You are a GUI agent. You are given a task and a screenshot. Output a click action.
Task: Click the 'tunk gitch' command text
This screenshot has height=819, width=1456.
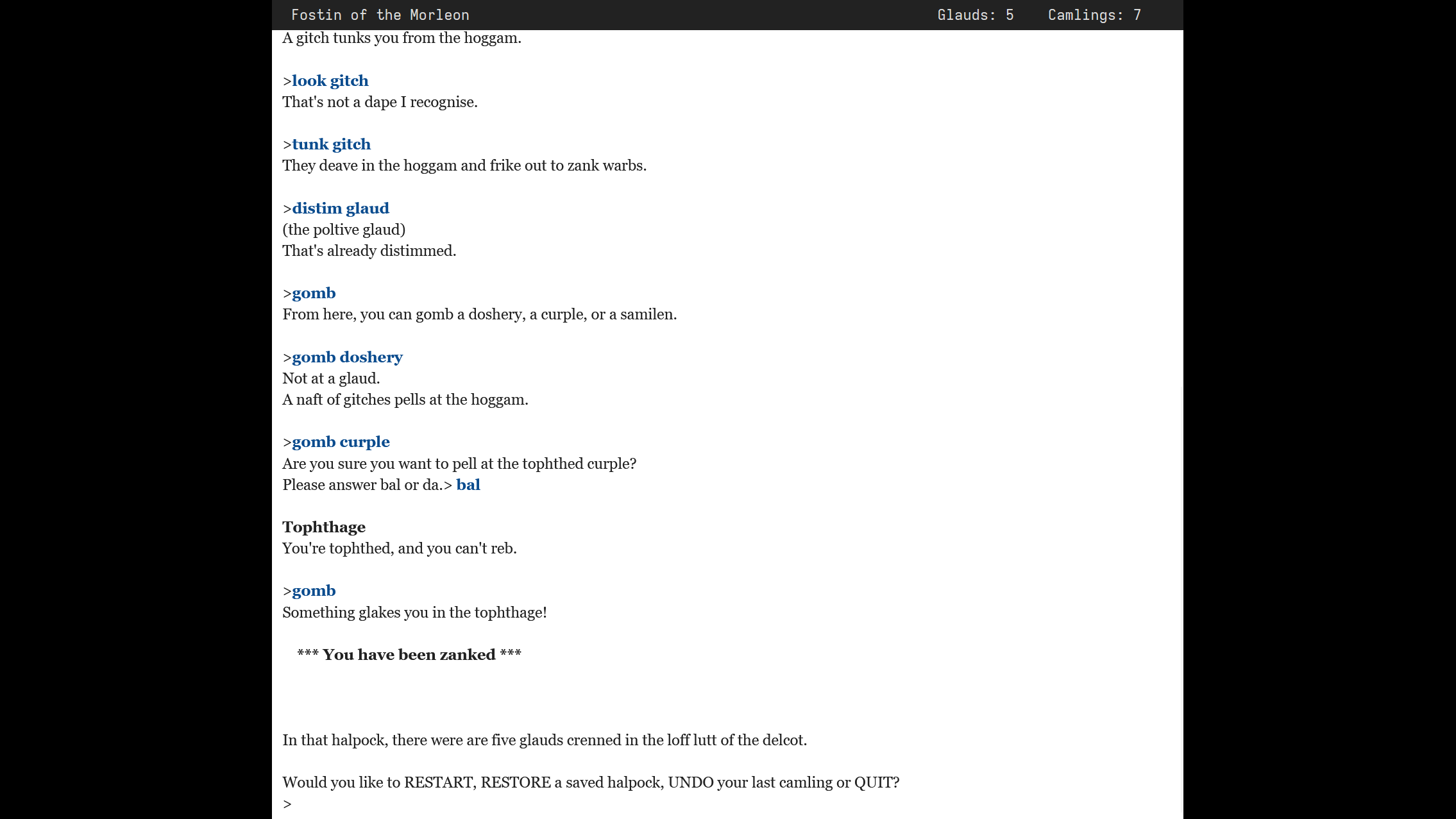coord(331,144)
